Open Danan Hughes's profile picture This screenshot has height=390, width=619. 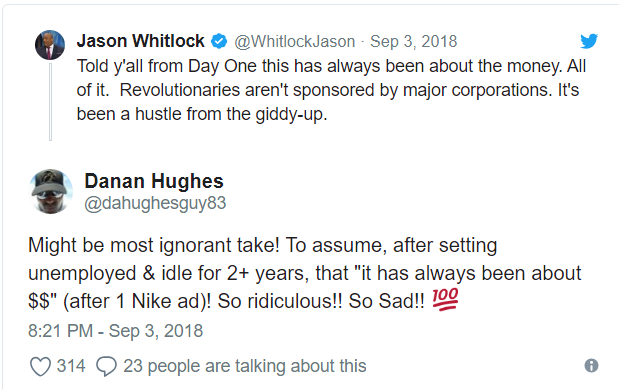point(51,191)
